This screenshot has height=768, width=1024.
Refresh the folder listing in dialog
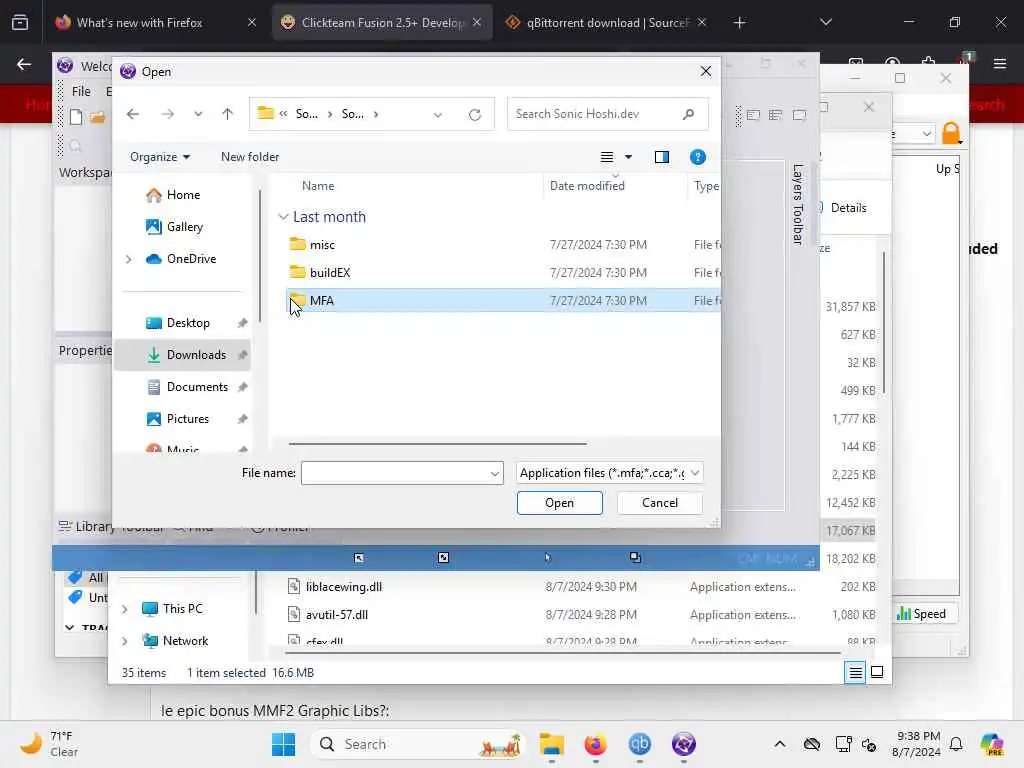(475, 114)
